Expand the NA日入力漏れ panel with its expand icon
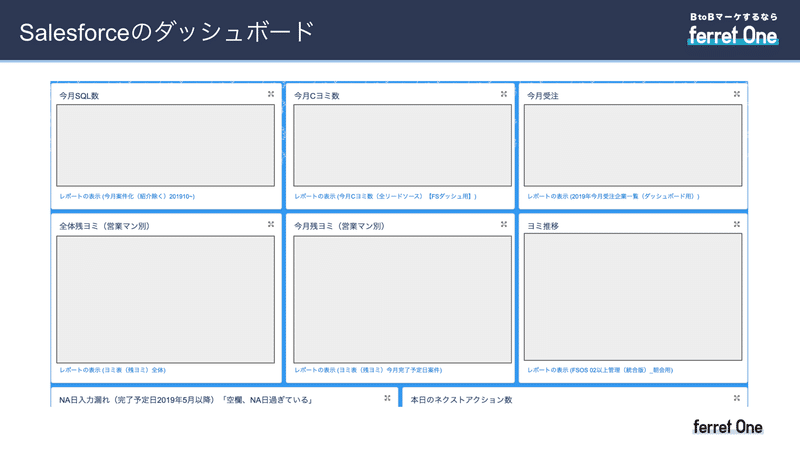The width and height of the screenshot is (800, 449). (x=387, y=398)
